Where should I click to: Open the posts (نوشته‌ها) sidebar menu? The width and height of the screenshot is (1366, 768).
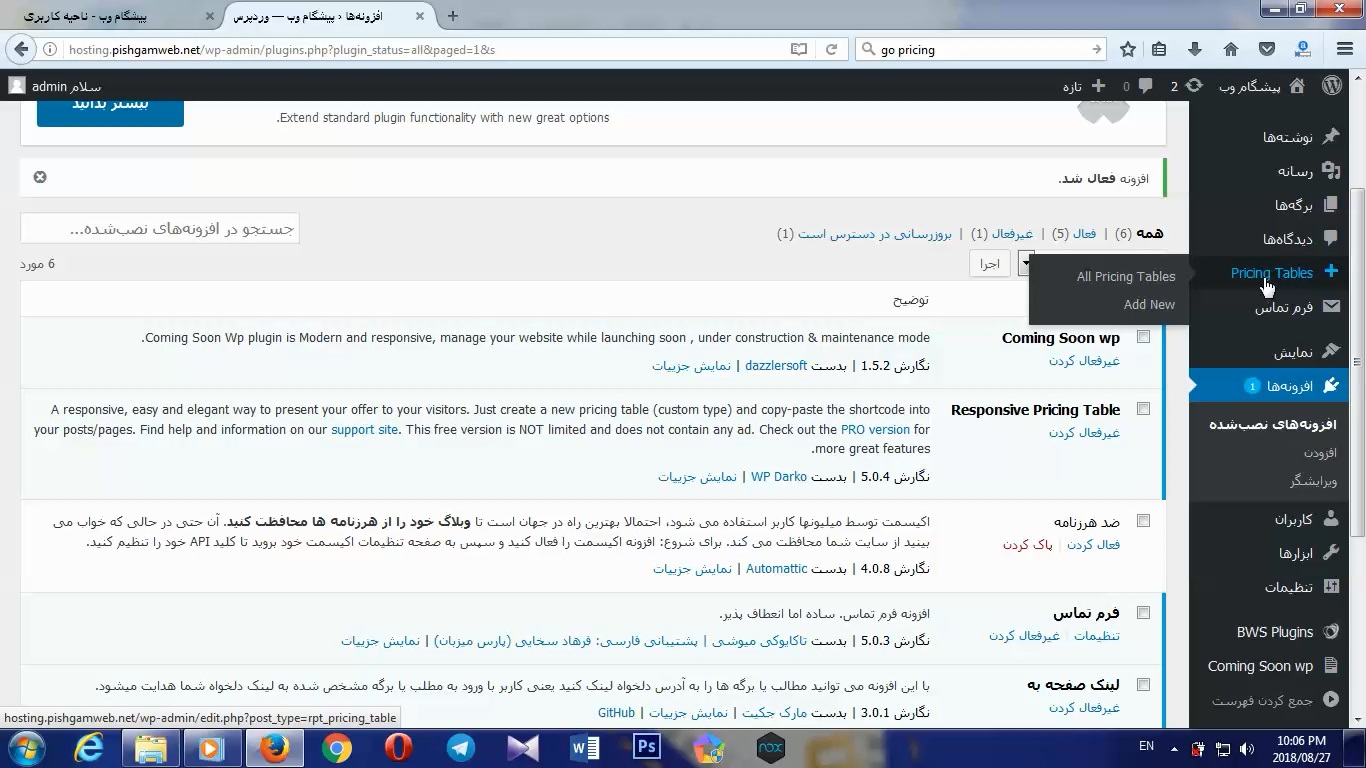pos(1286,137)
